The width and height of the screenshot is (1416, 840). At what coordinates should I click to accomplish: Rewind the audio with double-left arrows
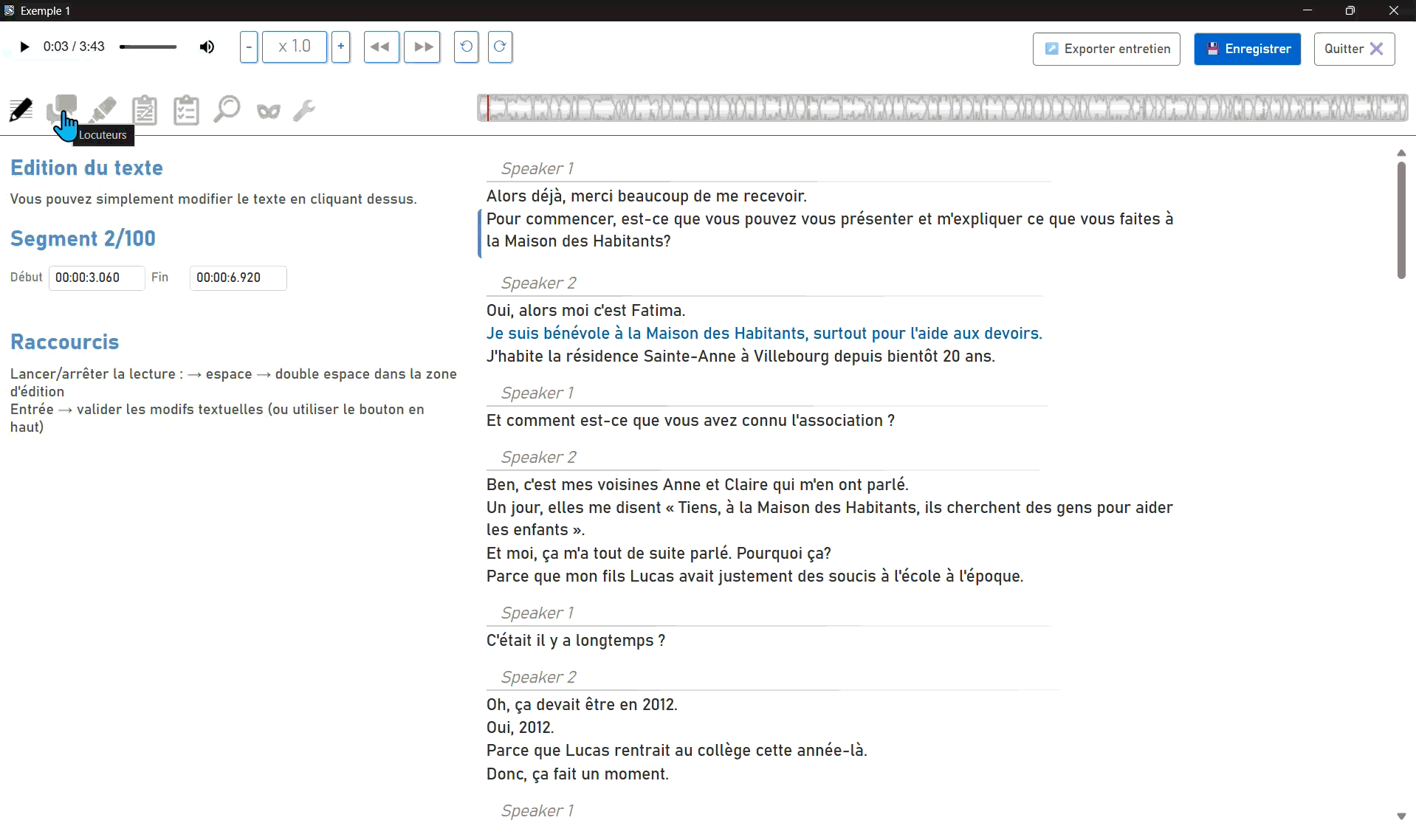pyautogui.click(x=381, y=47)
